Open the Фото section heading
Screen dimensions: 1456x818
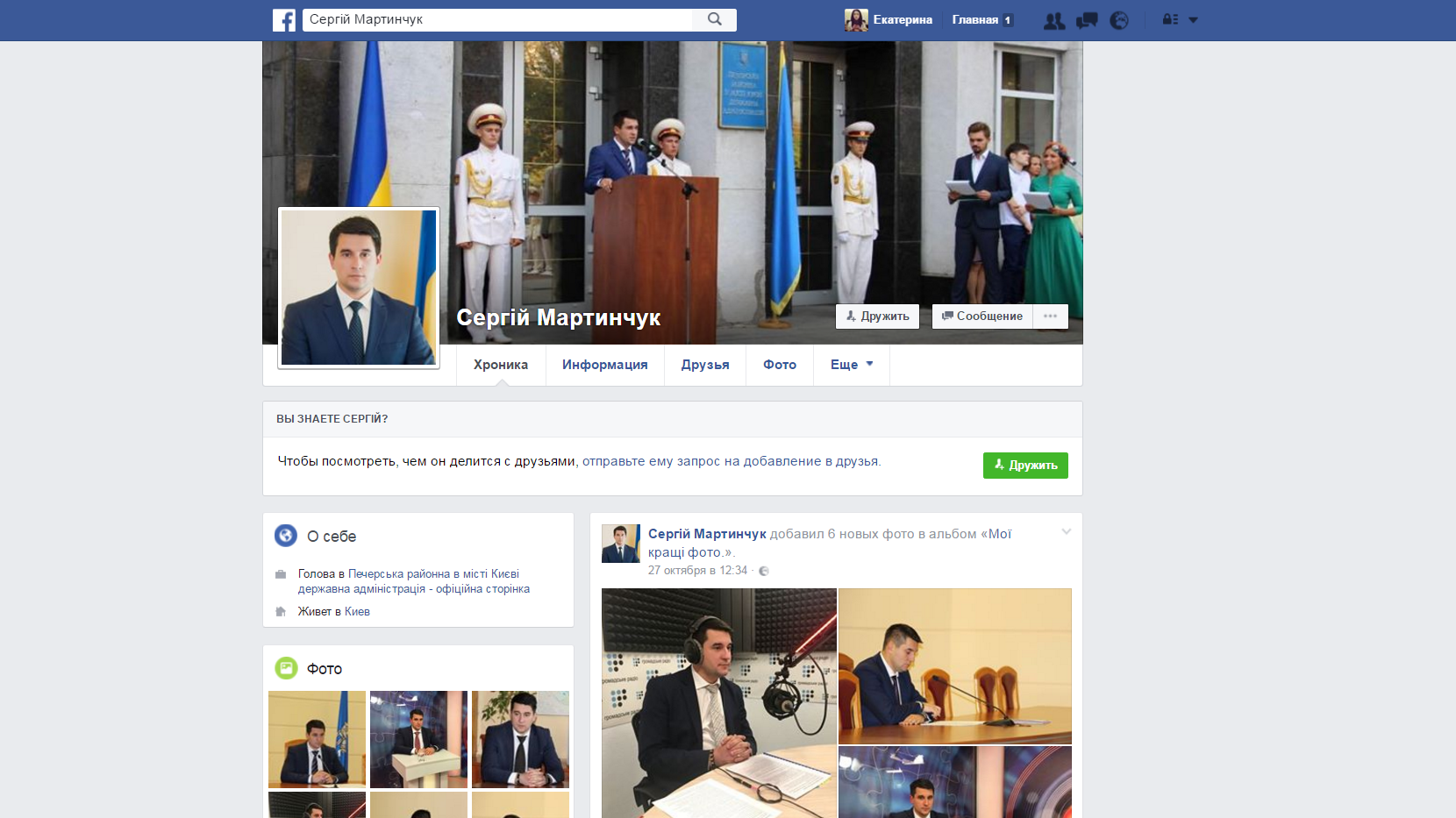coord(325,669)
